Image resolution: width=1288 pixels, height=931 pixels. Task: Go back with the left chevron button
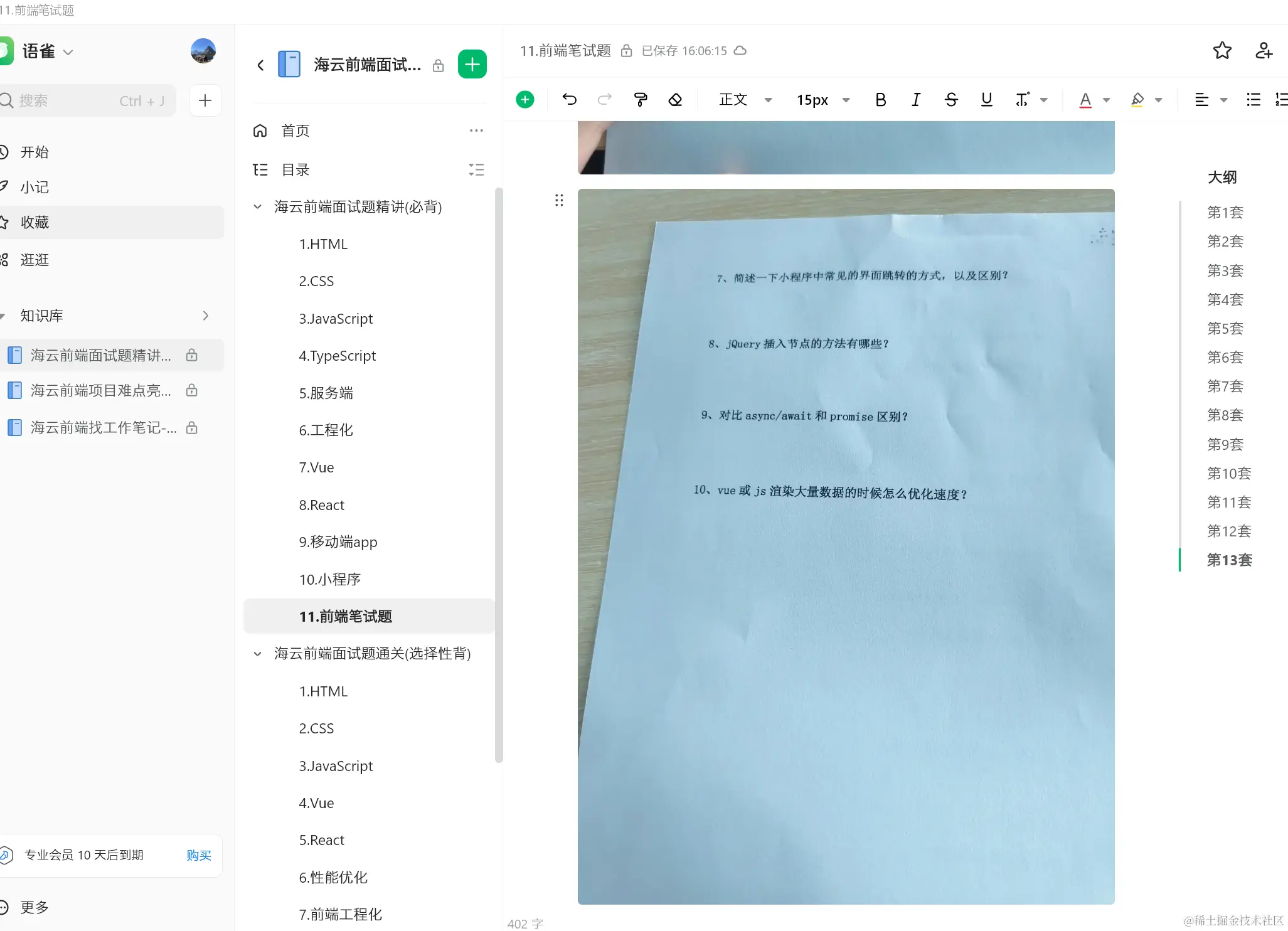point(260,65)
